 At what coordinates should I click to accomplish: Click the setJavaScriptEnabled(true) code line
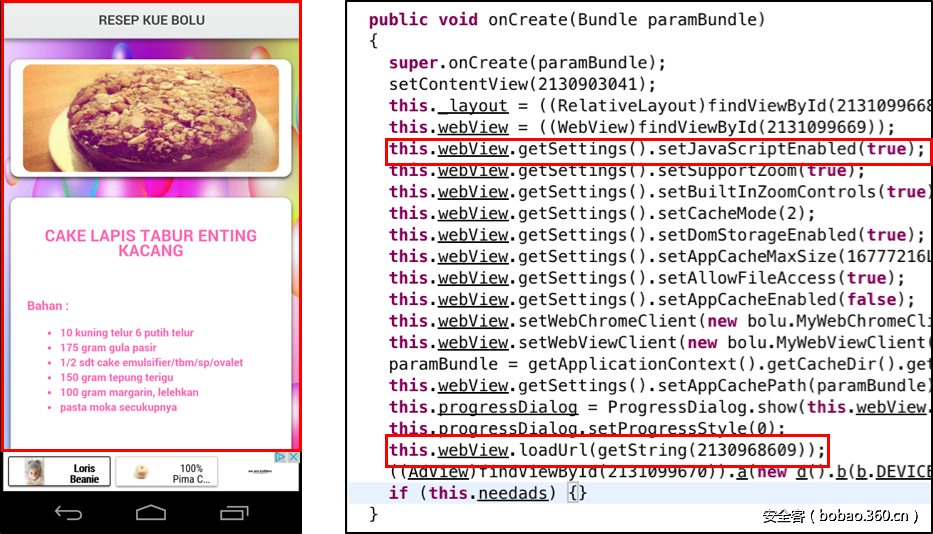657,149
